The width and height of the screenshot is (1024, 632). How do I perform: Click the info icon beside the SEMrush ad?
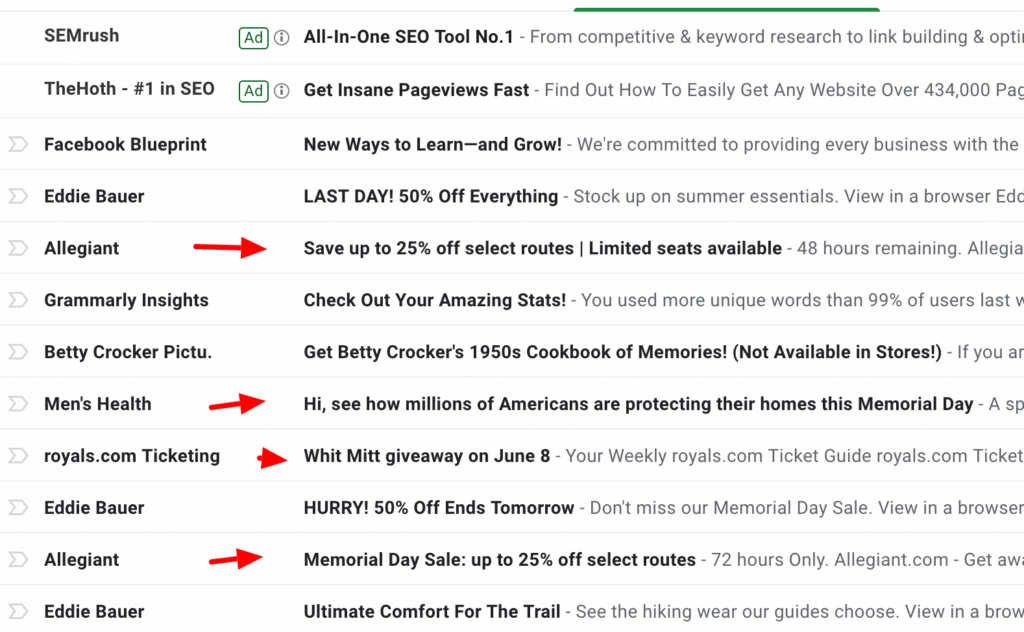(281, 36)
